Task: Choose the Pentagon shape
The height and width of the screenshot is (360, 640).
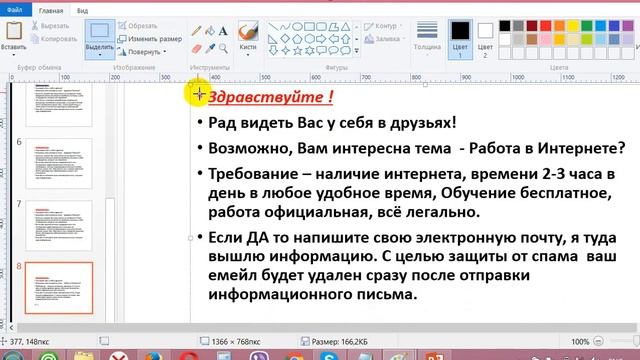Action: click(x=297, y=39)
